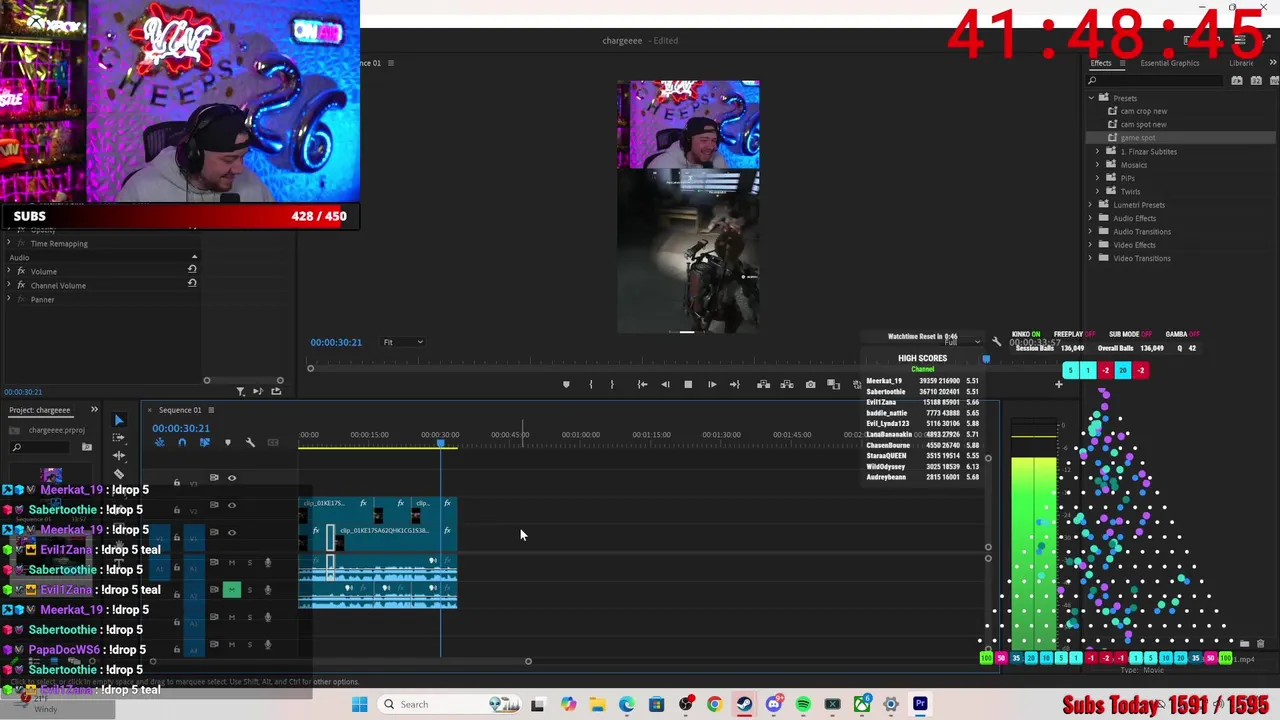Select the cam crop new preset
The width and height of the screenshot is (1280, 720).
click(x=1143, y=111)
